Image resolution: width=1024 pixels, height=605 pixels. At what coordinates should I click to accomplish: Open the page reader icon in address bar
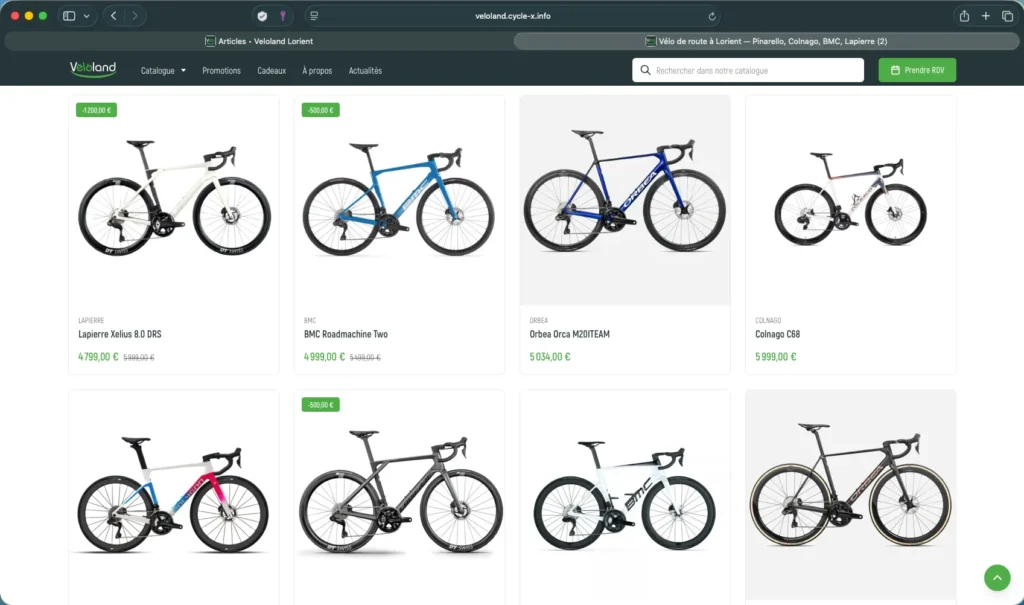coord(314,16)
